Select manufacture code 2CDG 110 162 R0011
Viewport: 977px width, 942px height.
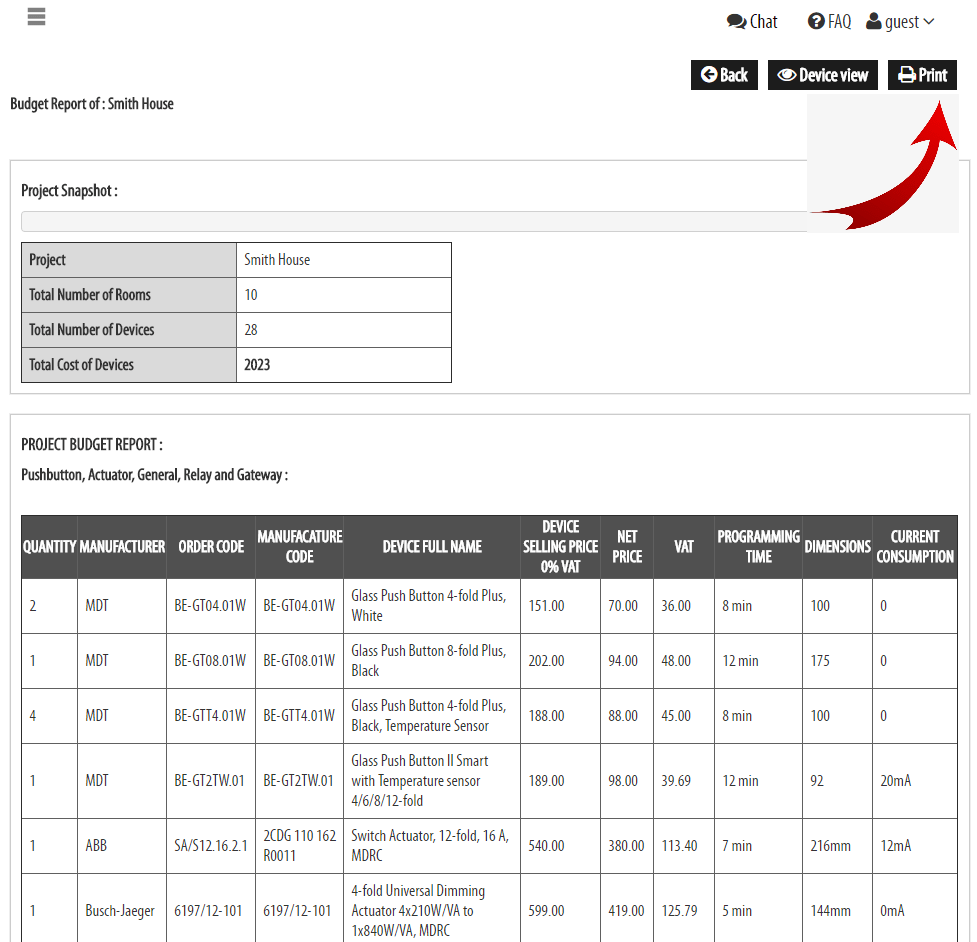[x=300, y=846]
